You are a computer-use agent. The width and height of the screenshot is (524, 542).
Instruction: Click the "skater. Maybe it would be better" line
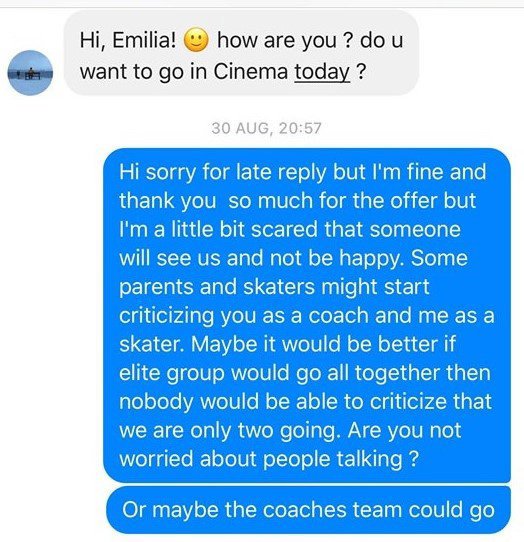coord(288,344)
